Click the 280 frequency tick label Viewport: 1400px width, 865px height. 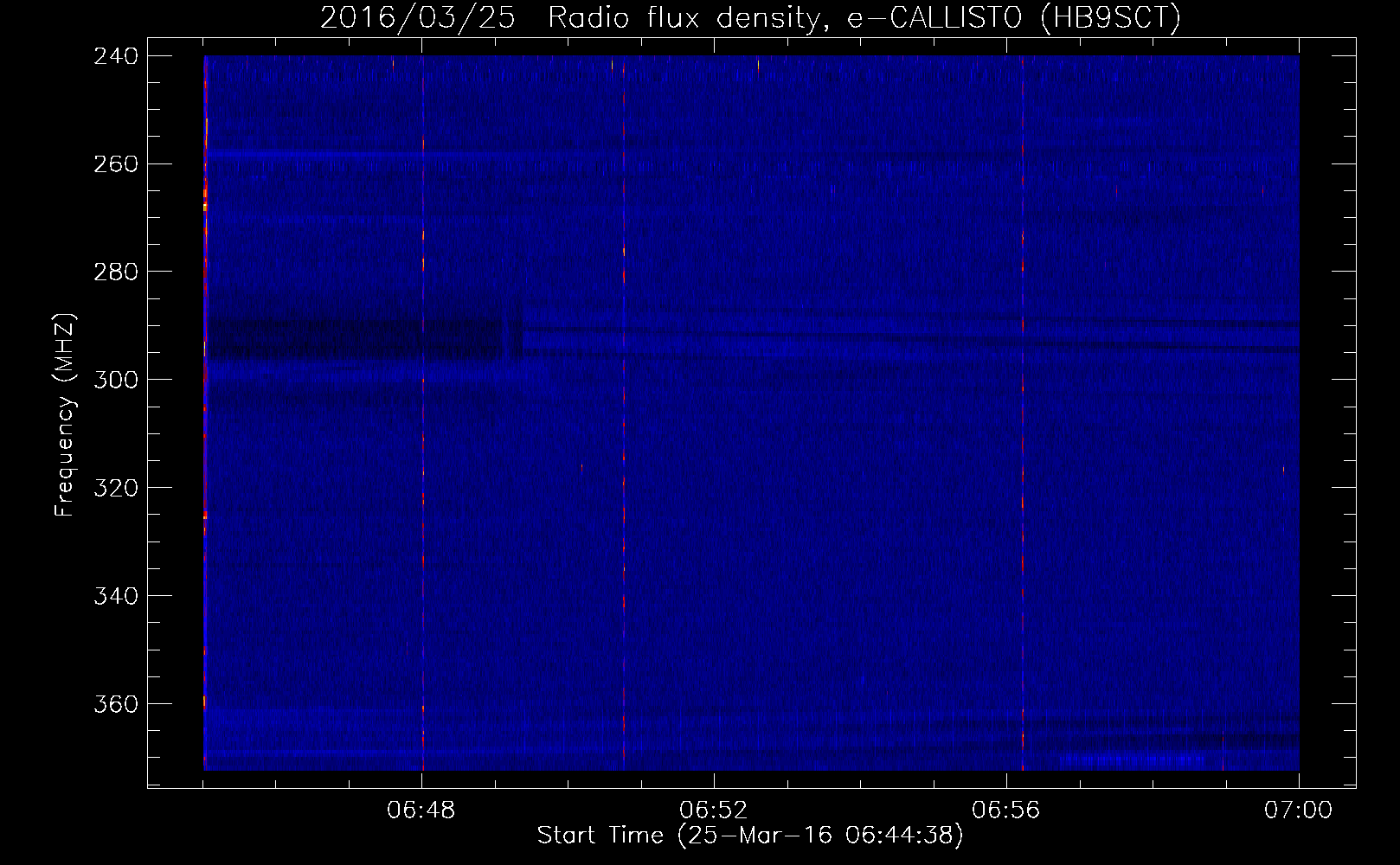[115, 272]
